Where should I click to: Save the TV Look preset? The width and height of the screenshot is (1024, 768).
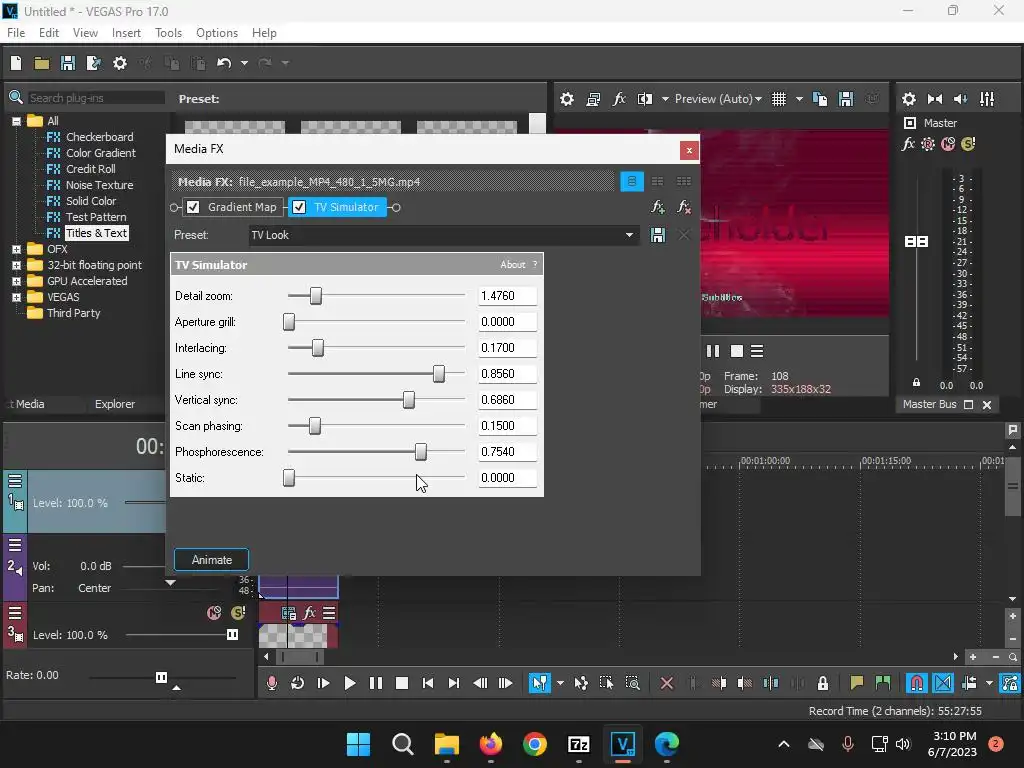coord(658,235)
